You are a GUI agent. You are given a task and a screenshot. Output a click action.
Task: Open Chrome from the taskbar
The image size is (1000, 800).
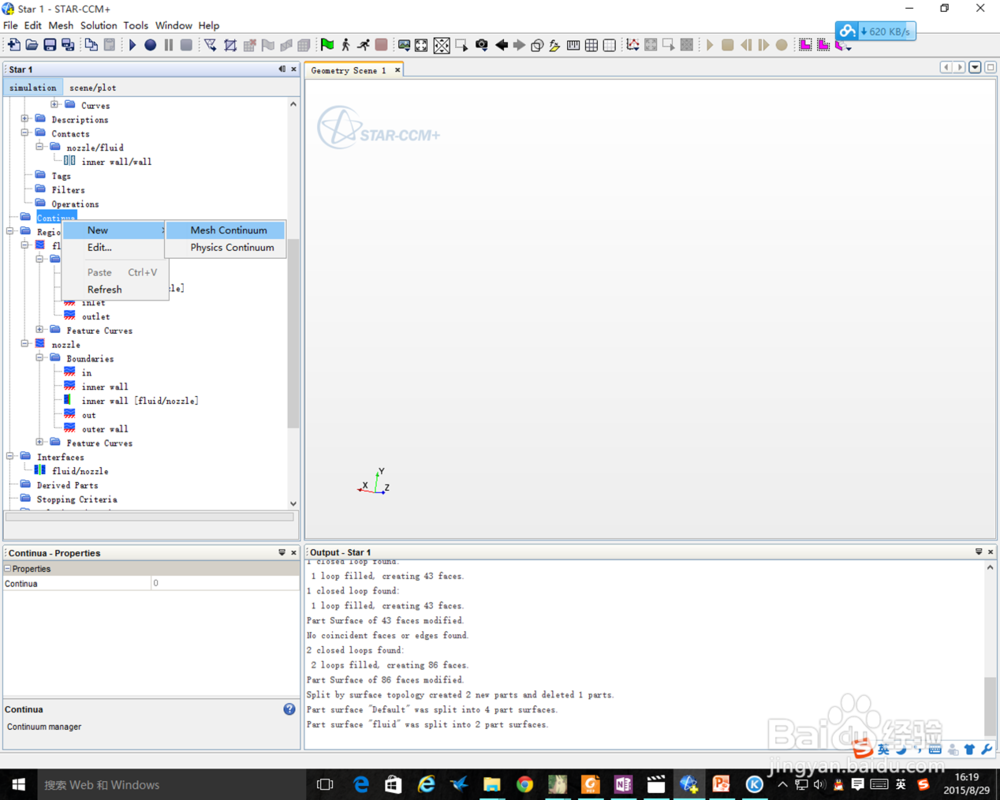(x=525, y=784)
